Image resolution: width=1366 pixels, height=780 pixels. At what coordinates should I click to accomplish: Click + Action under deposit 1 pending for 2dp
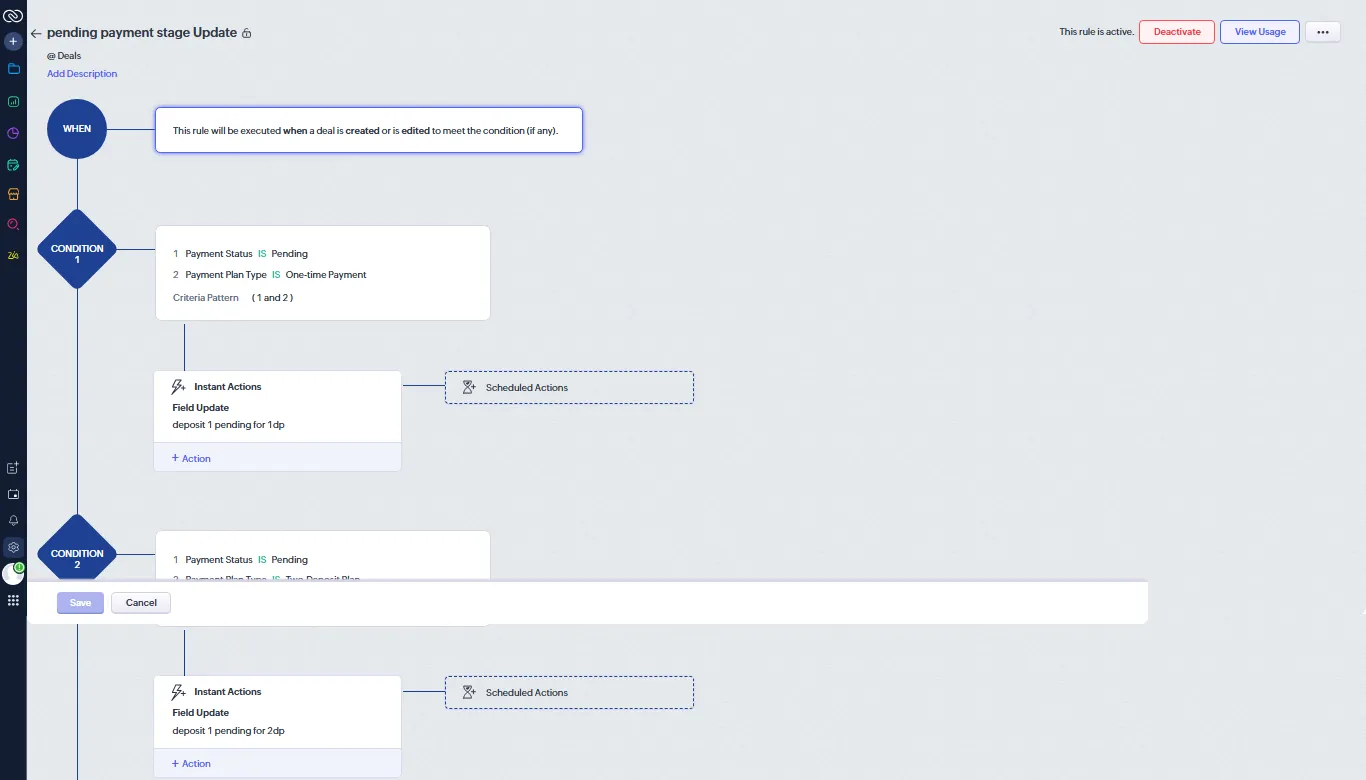click(x=191, y=763)
